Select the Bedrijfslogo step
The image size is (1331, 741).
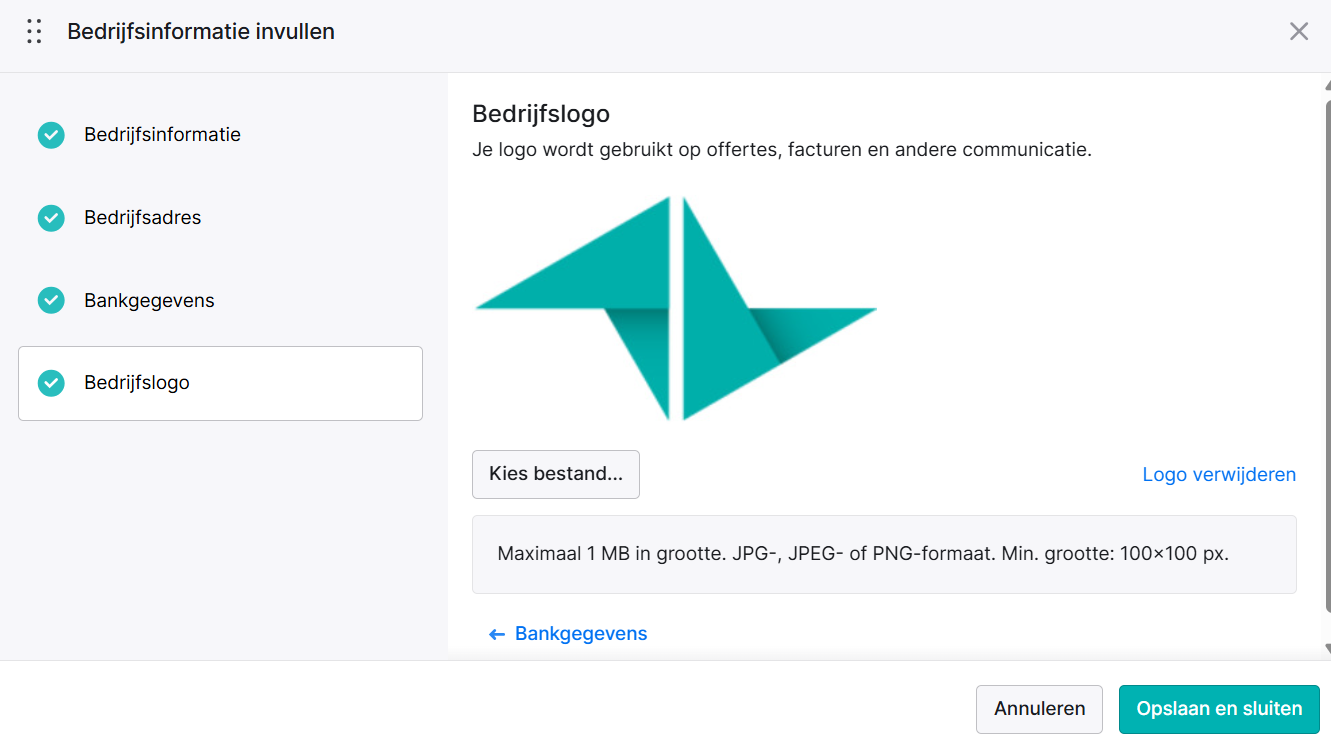coord(220,383)
